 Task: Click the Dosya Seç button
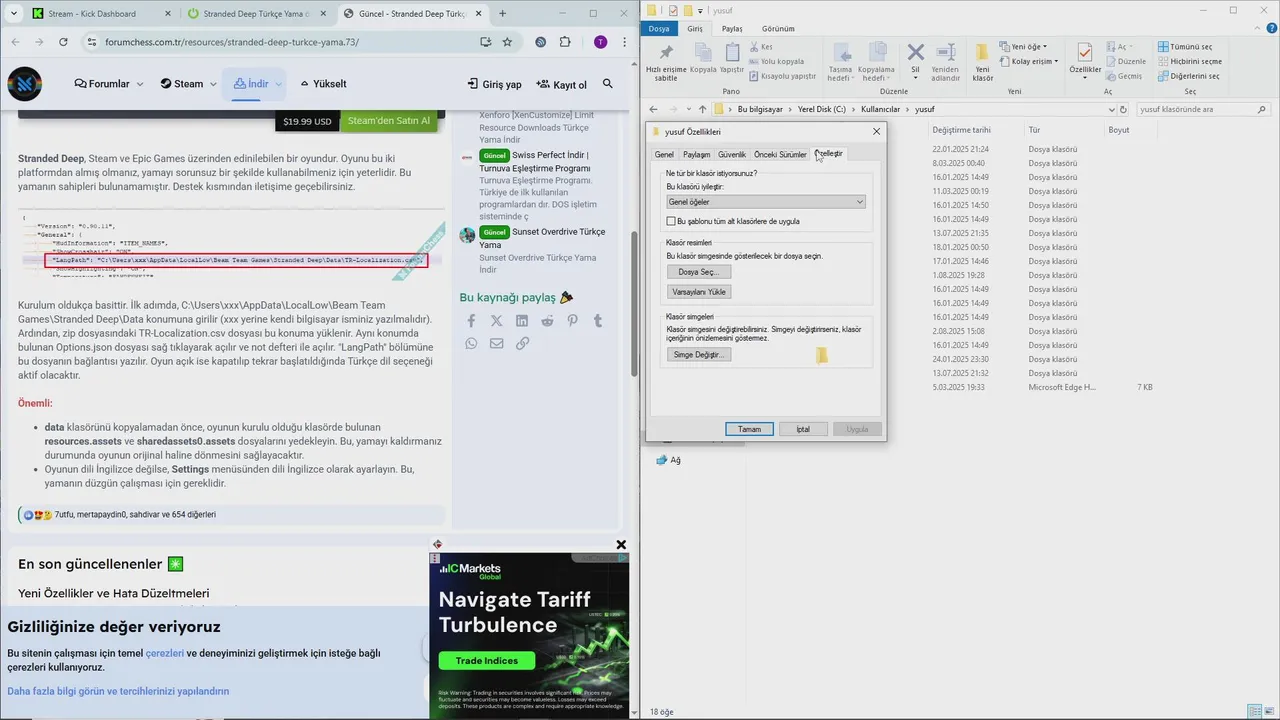pos(700,272)
